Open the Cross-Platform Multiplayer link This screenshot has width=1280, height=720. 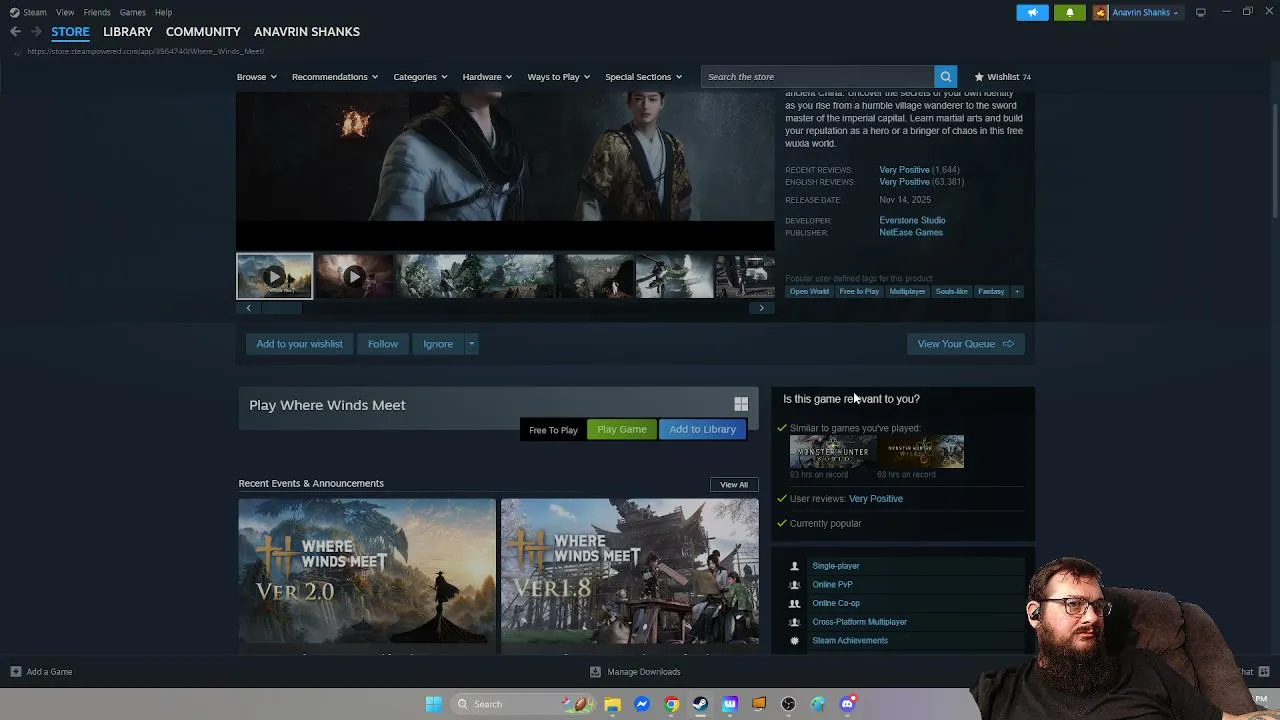pos(860,622)
